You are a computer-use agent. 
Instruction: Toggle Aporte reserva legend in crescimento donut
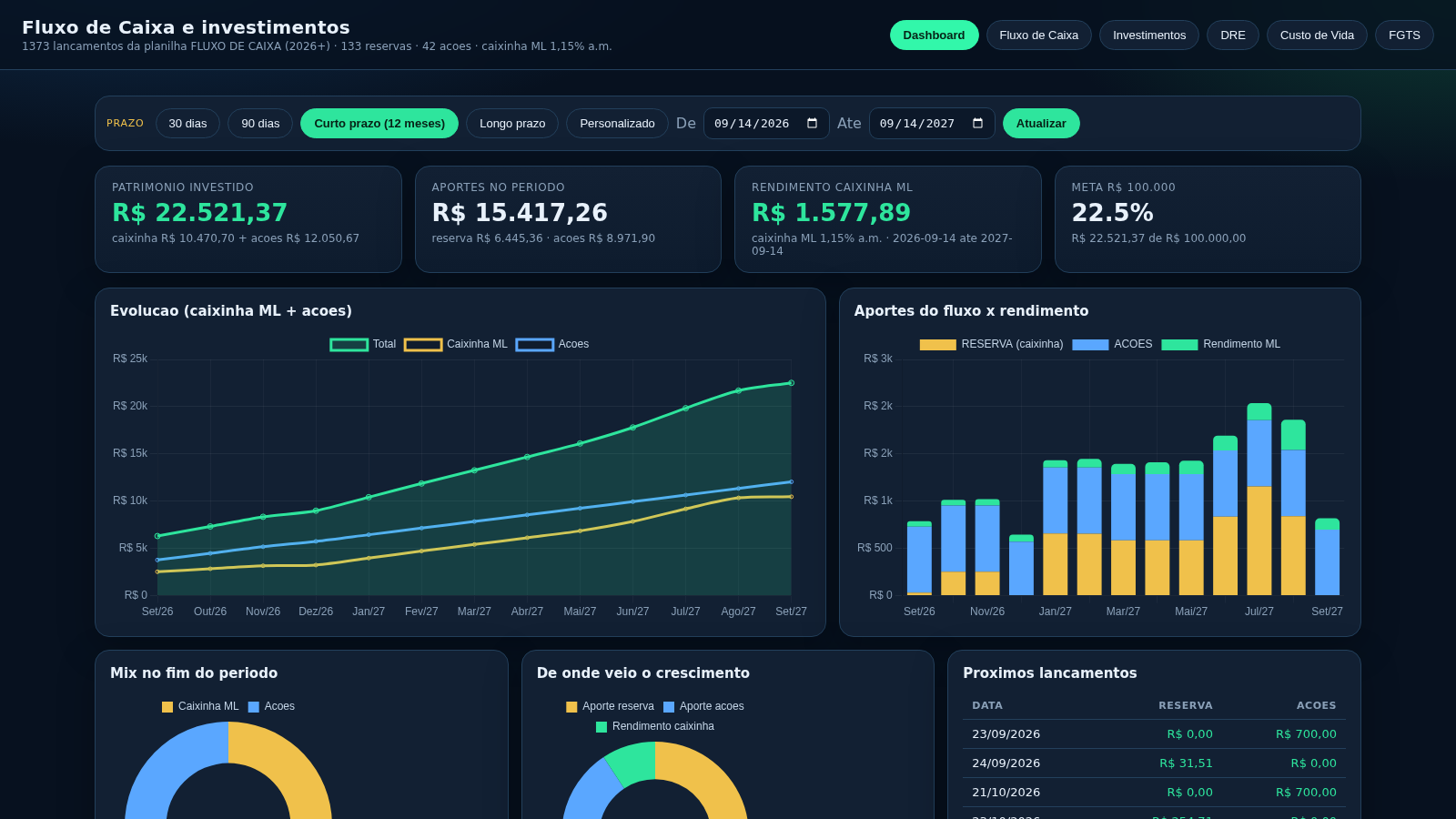tap(610, 706)
